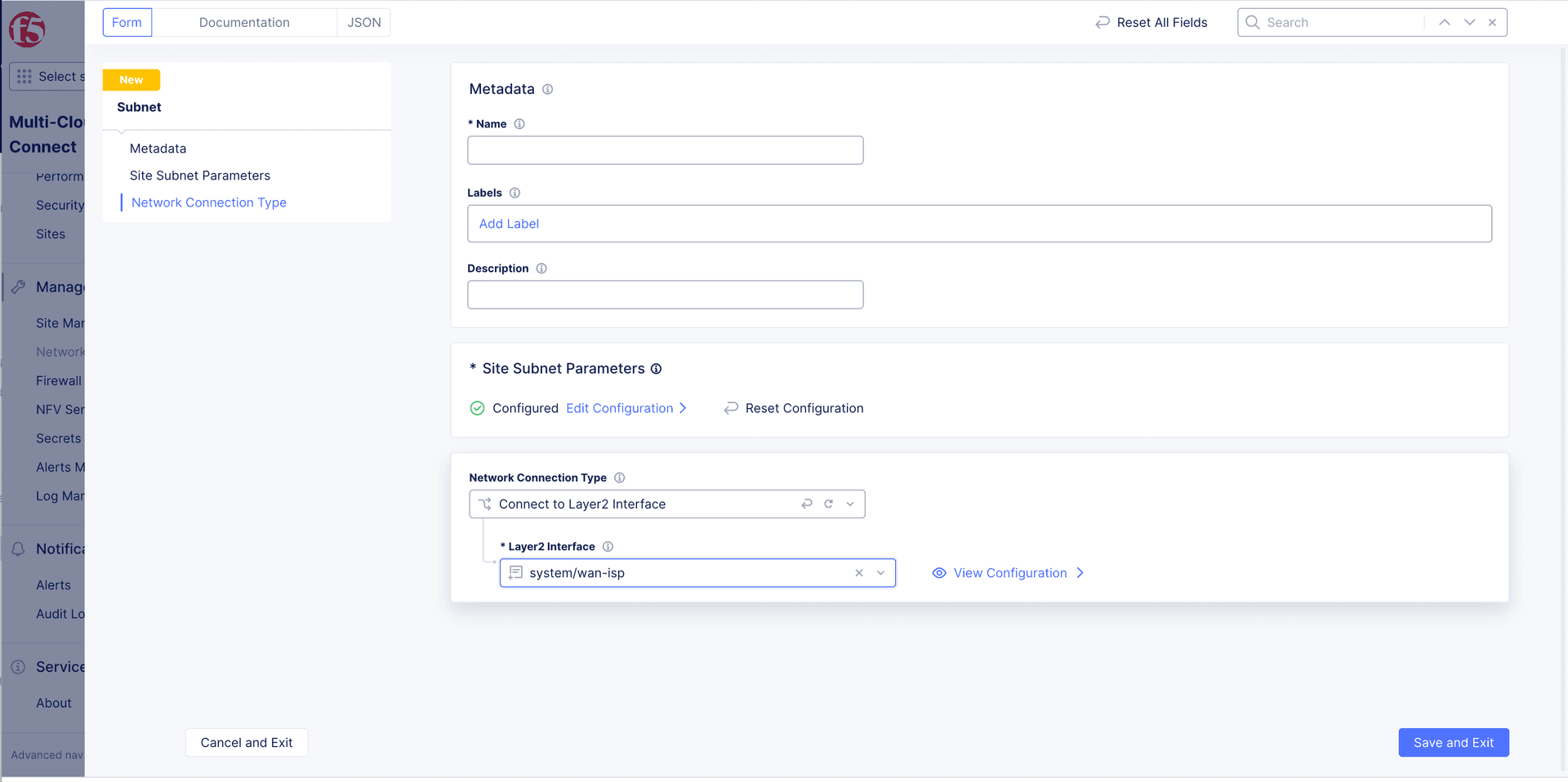Click the undo icon in Network Connection Type field

click(807, 504)
